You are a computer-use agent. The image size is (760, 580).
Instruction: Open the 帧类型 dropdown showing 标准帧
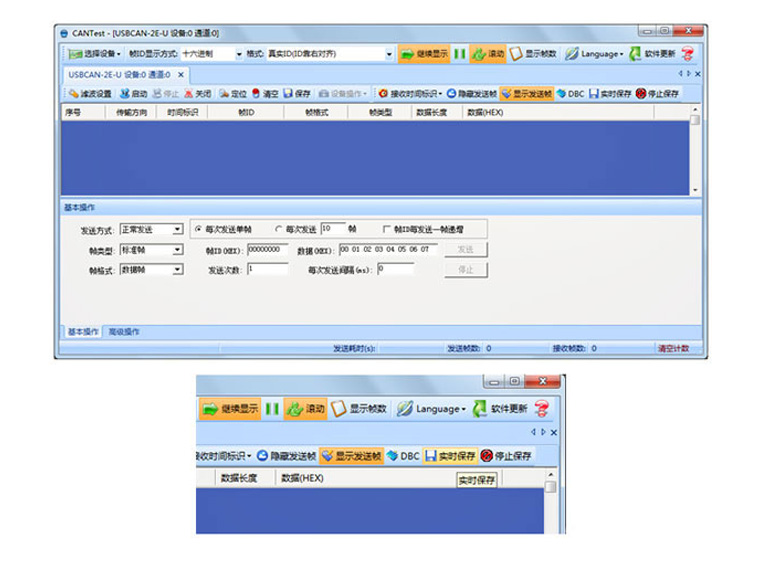point(177,249)
